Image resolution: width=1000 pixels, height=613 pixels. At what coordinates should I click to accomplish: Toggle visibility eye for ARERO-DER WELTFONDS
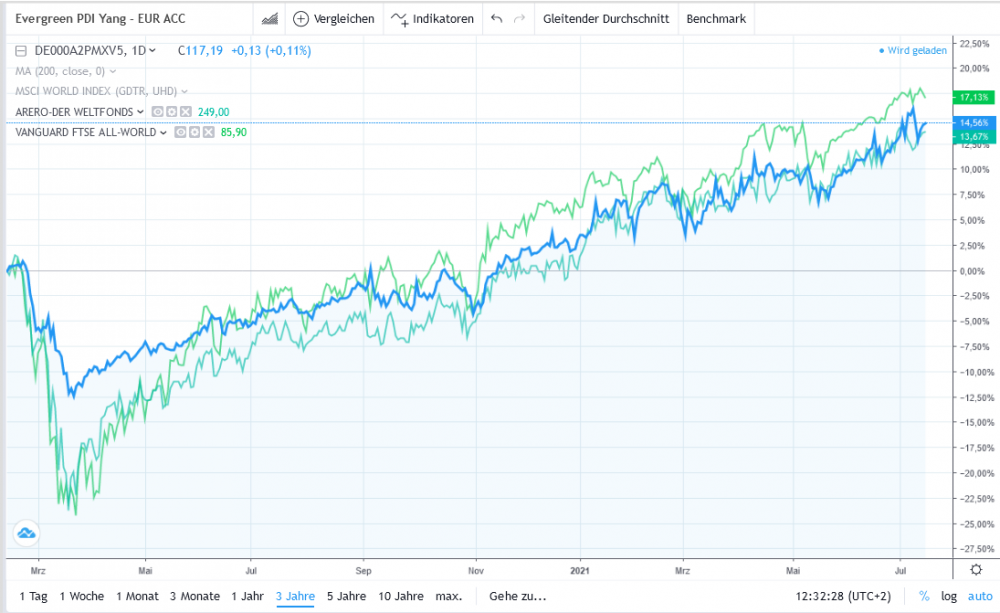158,111
